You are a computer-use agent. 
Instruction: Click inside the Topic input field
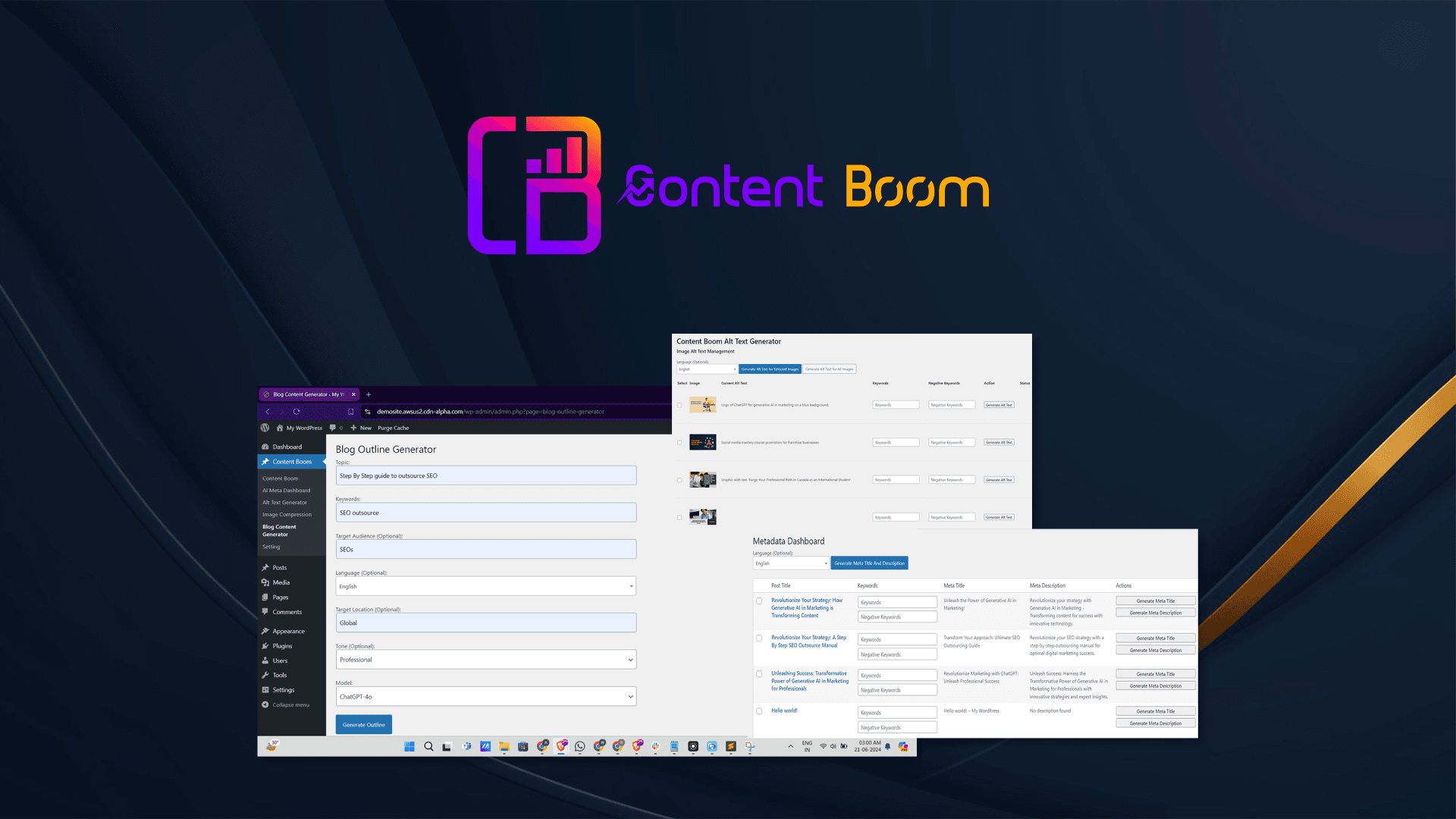click(485, 475)
